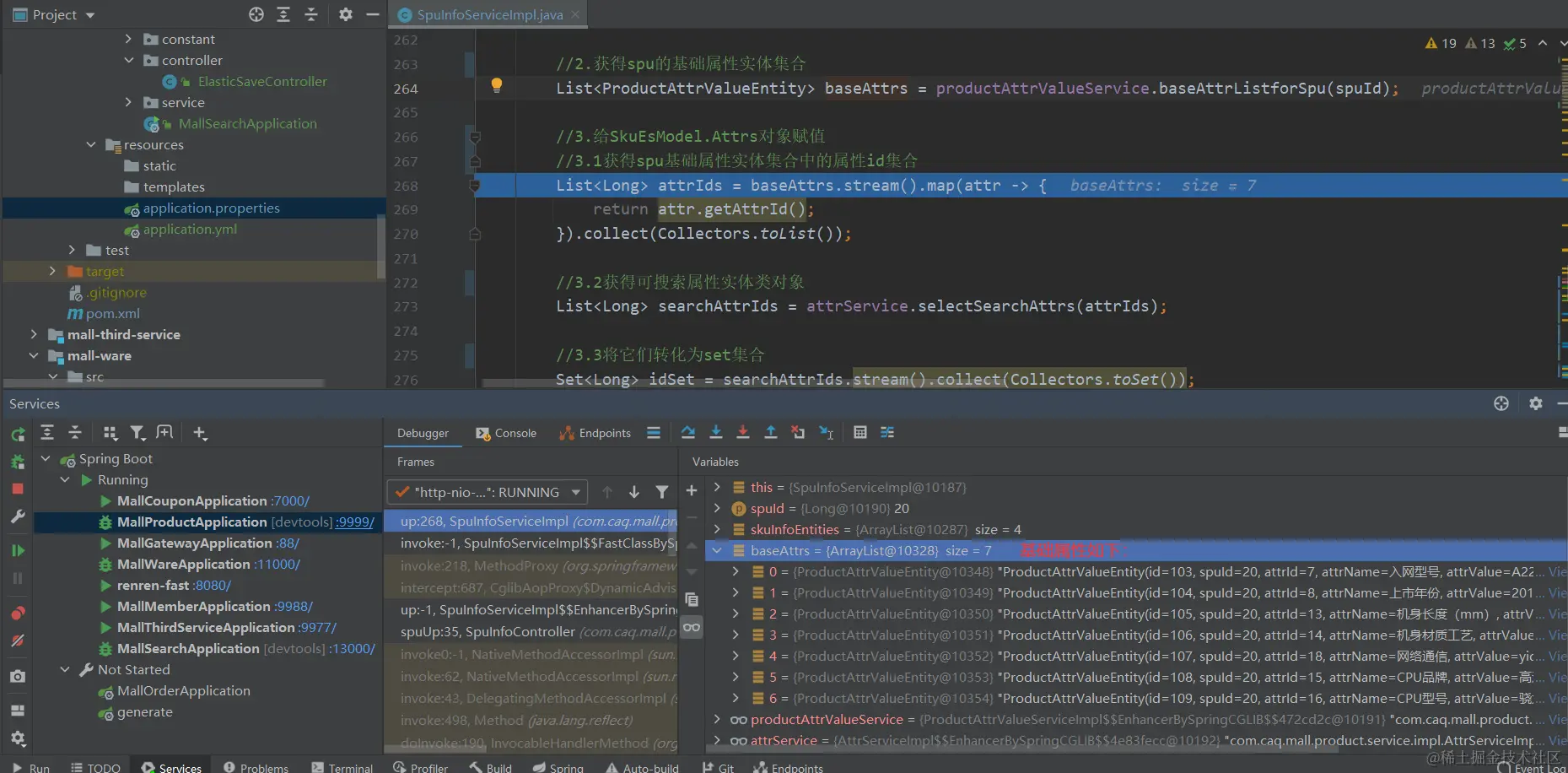Click the red Force Step Into icon
This screenshot has width=1568, height=773.
[743, 432]
